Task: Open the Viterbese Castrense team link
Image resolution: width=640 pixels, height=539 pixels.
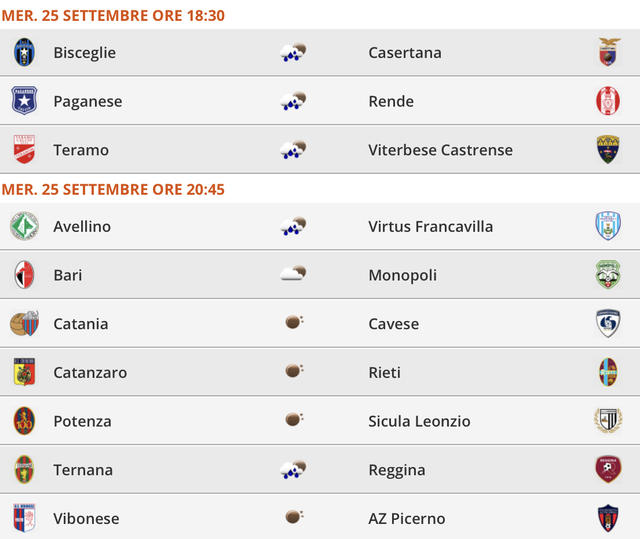Action: [x=440, y=150]
